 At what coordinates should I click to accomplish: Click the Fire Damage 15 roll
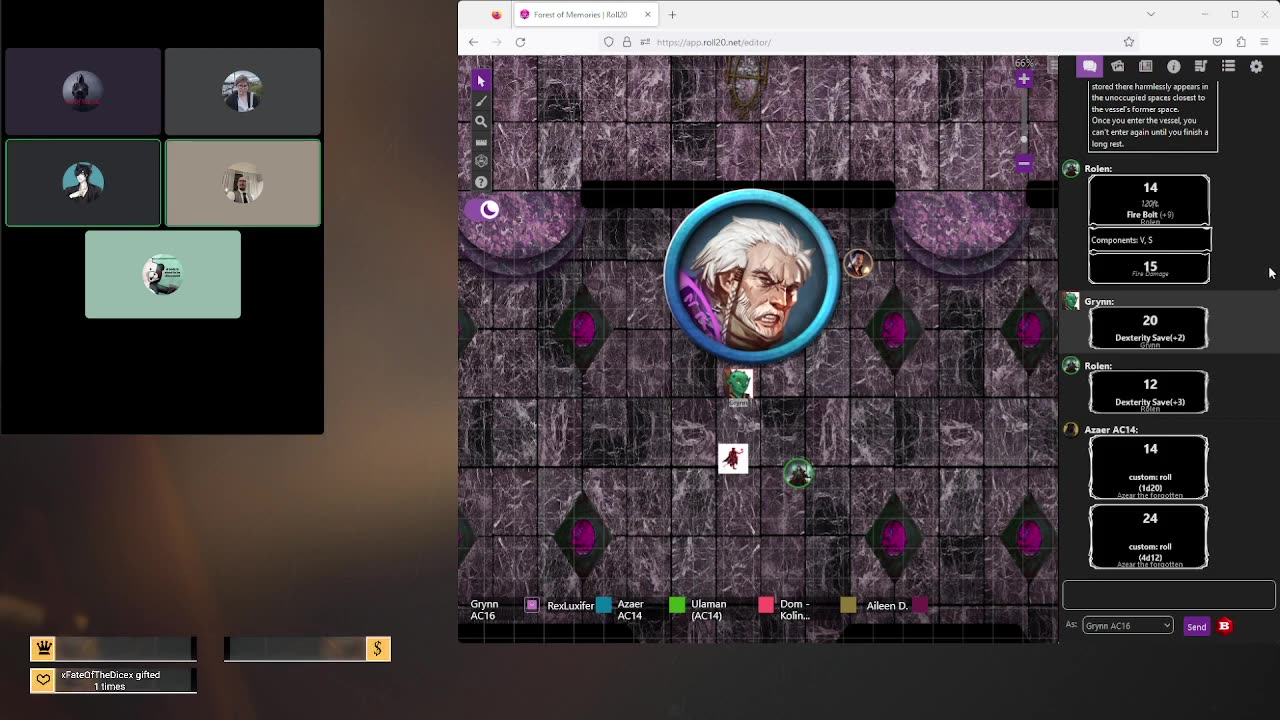[1150, 266]
